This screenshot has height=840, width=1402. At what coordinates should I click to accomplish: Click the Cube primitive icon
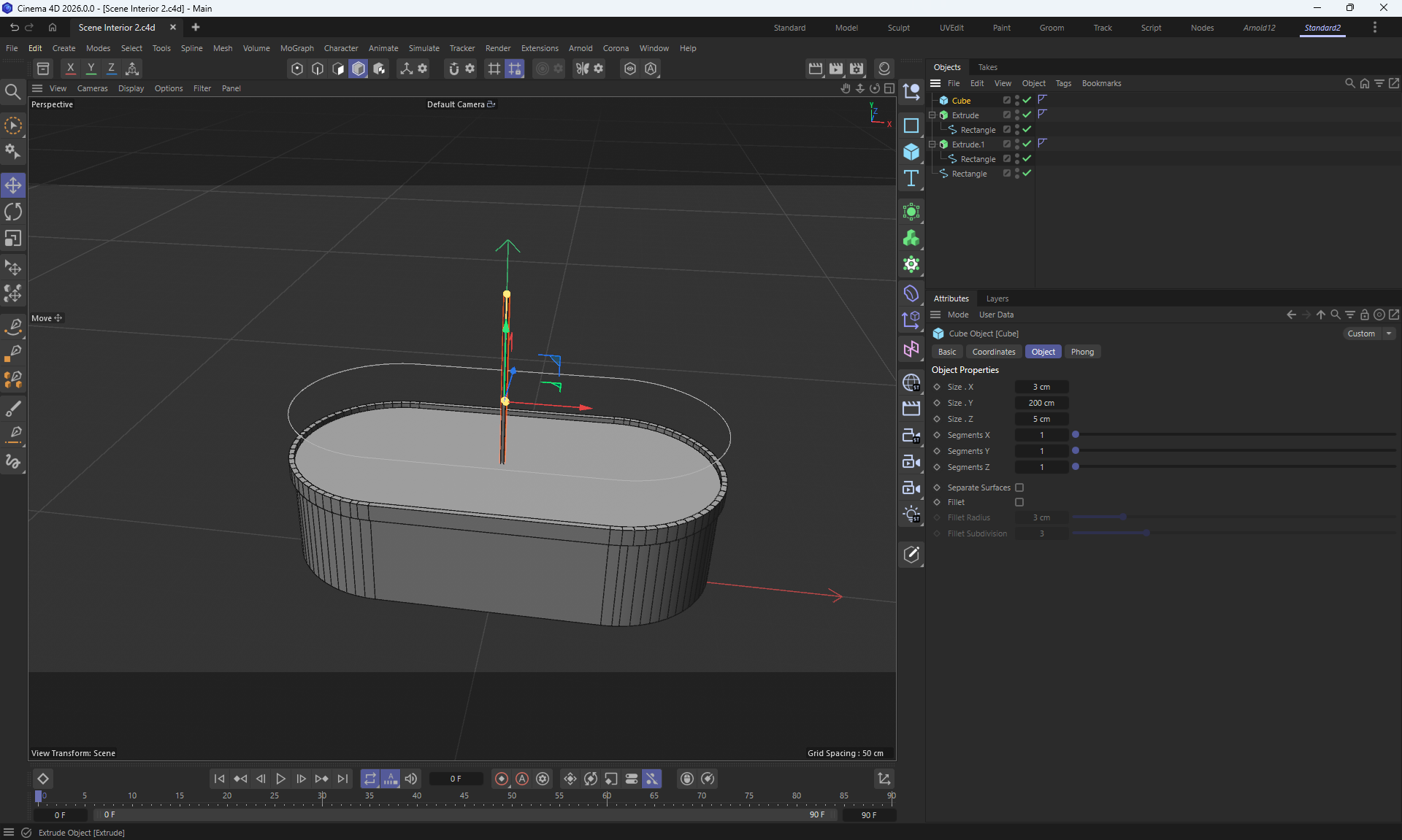click(911, 152)
